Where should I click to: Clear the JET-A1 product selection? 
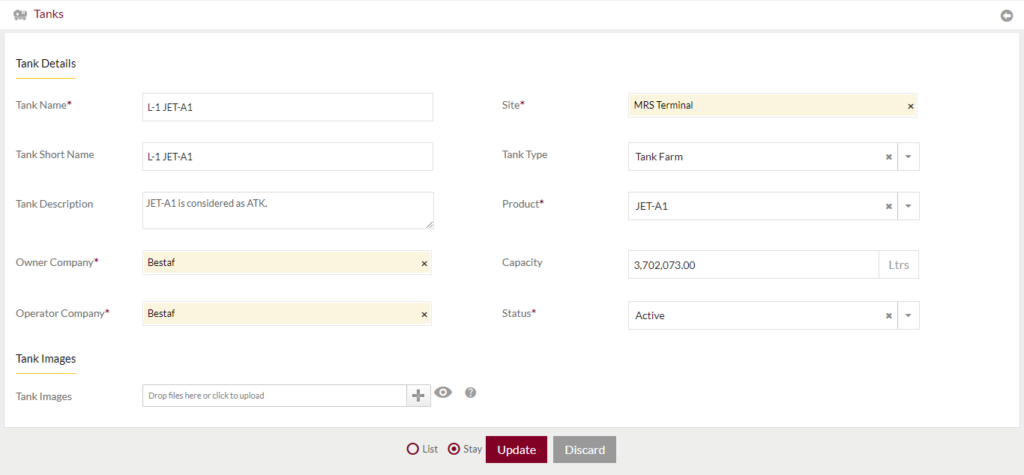(x=888, y=206)
